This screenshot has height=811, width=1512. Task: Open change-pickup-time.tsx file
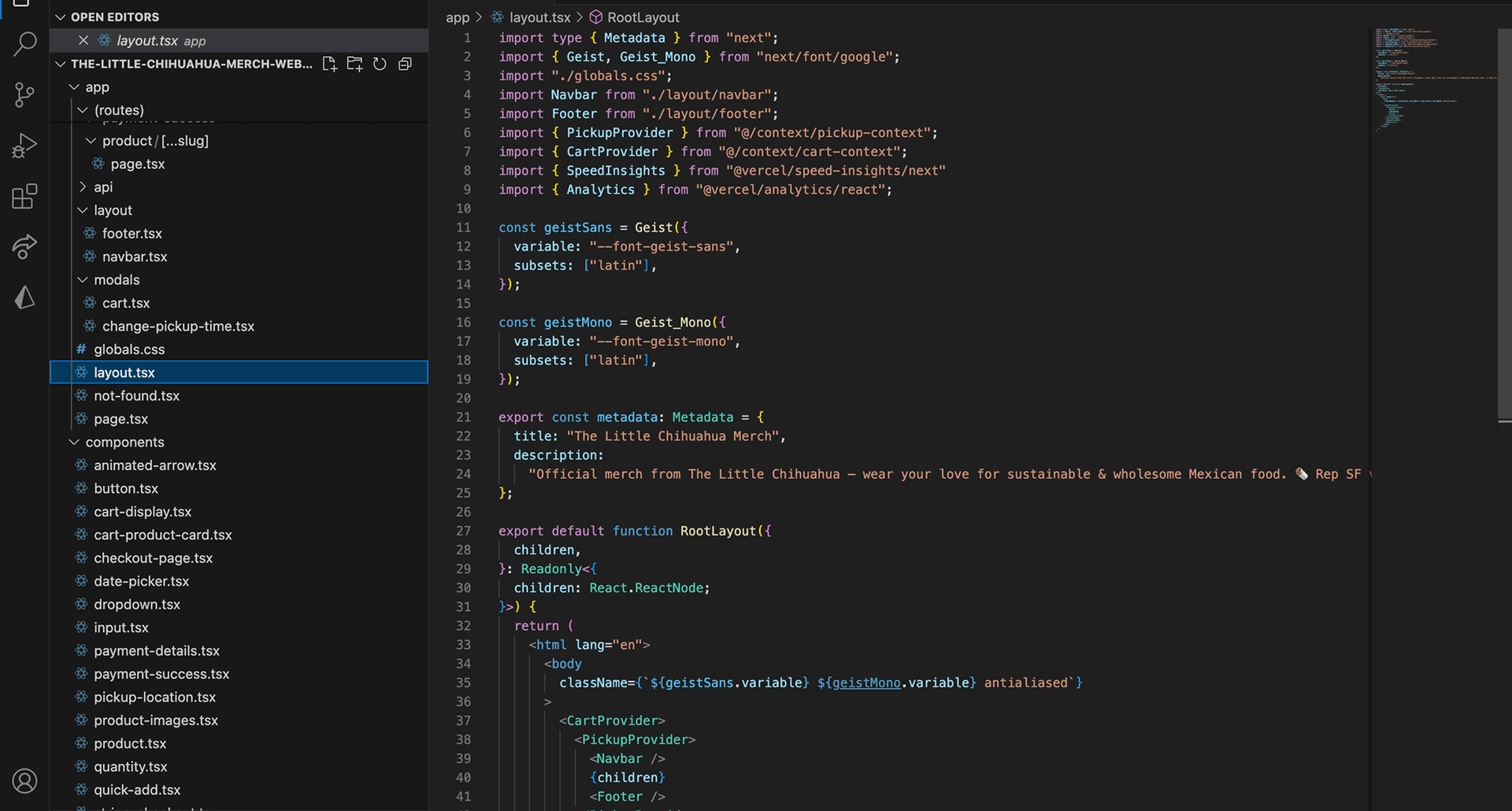coord(239,326)
